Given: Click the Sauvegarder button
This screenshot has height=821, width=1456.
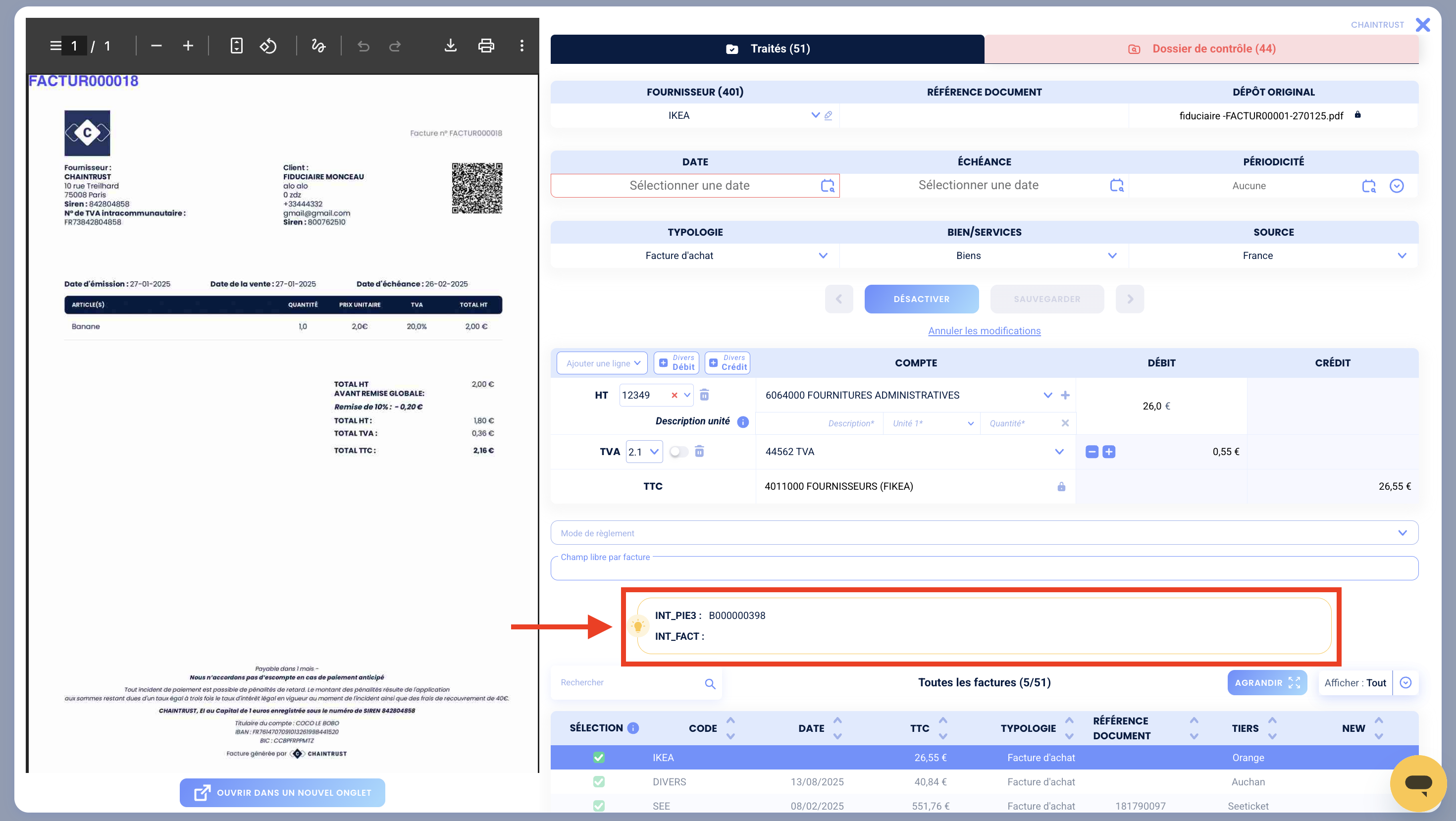Looking at the screenshot, I should [x=1047, y=299].
